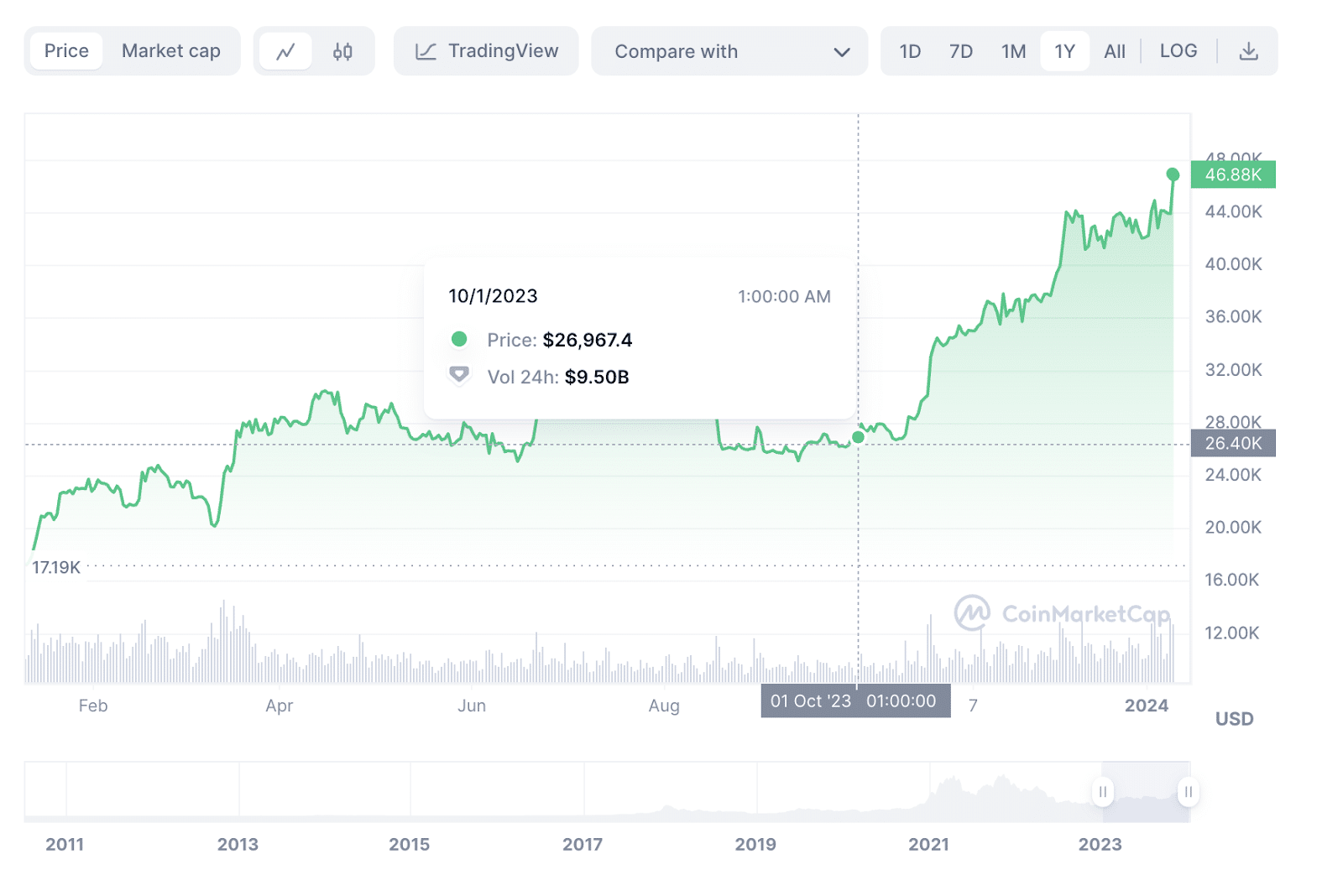Click the download chart data icon
The height and width of the screenshot is (896, 1343).
[x=1248, y=52]
